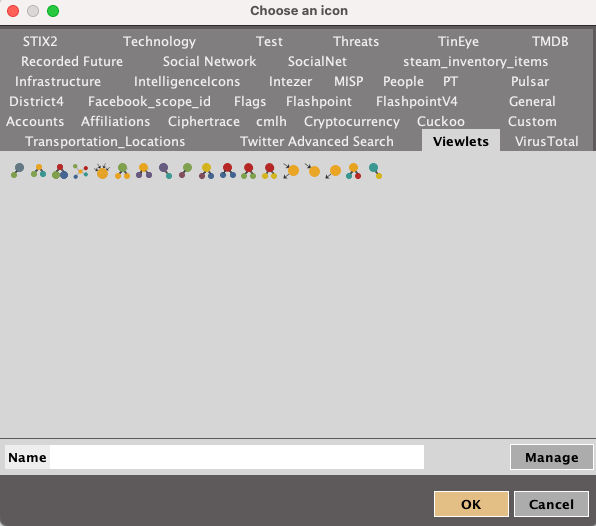The width and height of the screenshot is (596, 526).
Task: Focus the Name input field
Action: [237, 457]
